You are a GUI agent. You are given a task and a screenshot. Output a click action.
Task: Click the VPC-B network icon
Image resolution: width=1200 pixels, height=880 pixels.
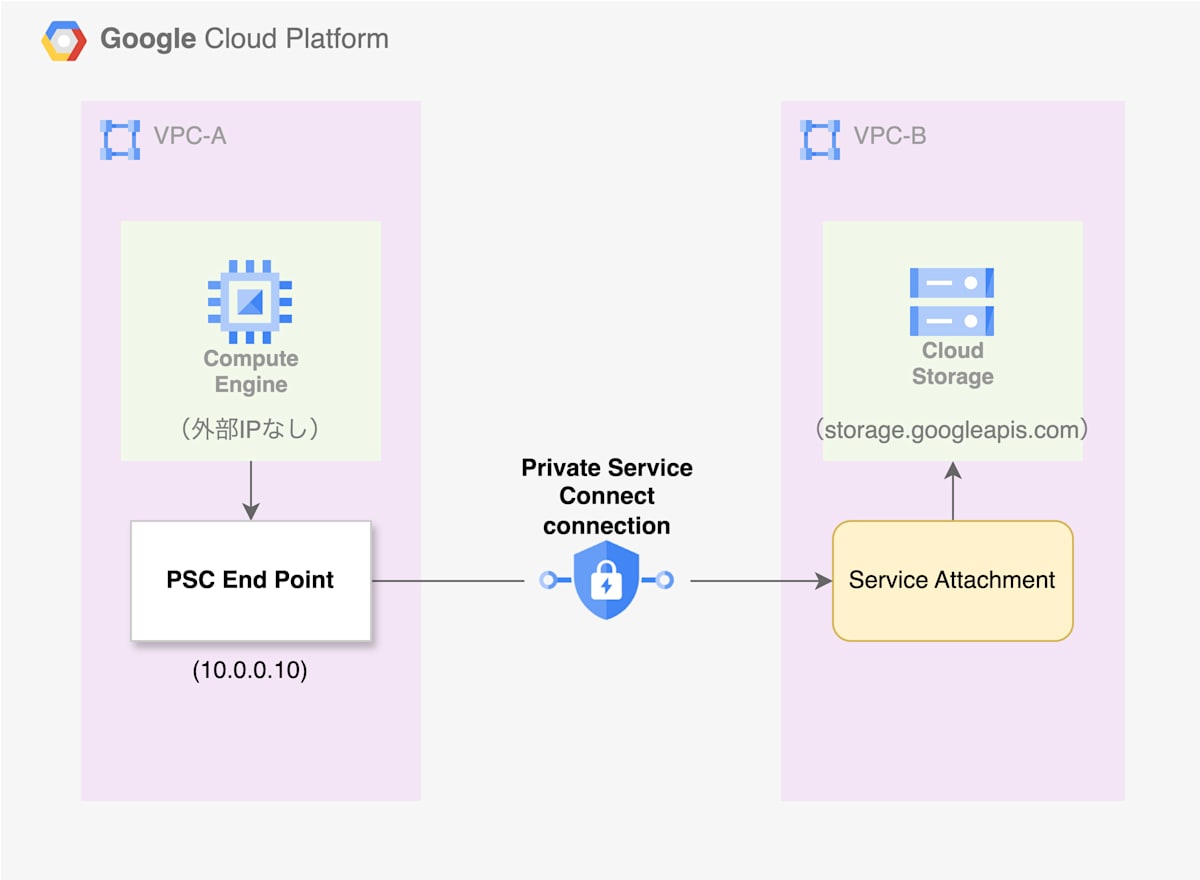pos(820,139)
